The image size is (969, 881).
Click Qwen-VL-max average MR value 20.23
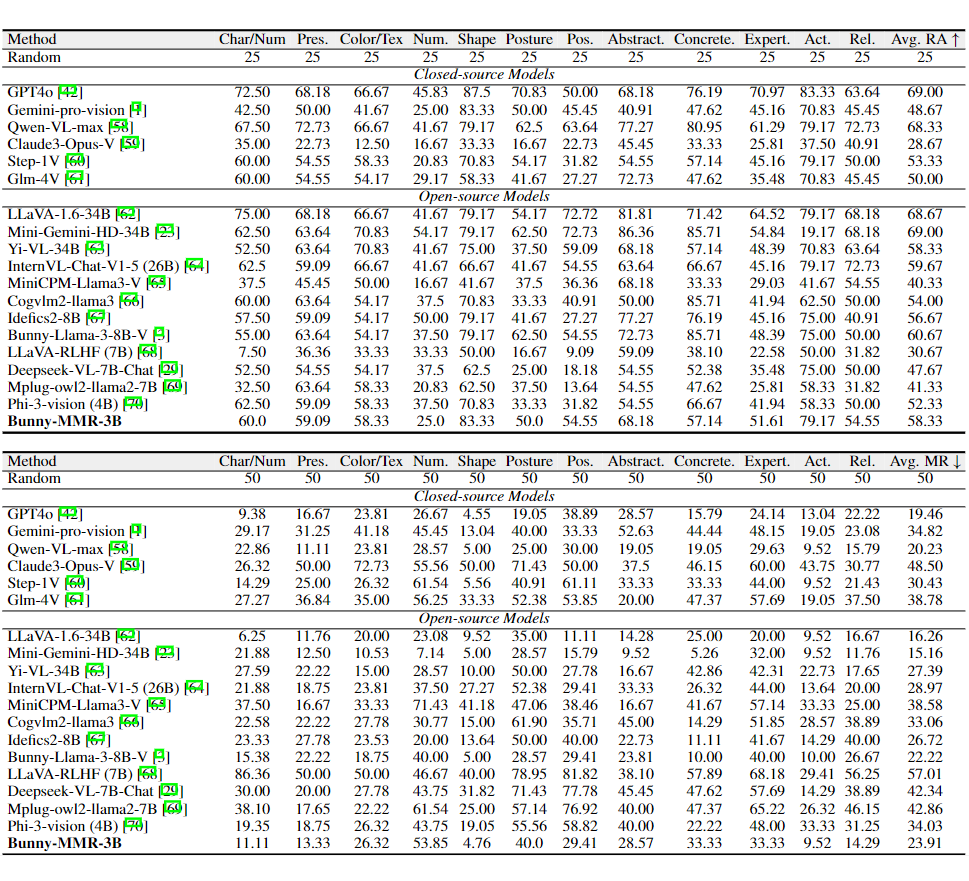click(925, 549)
